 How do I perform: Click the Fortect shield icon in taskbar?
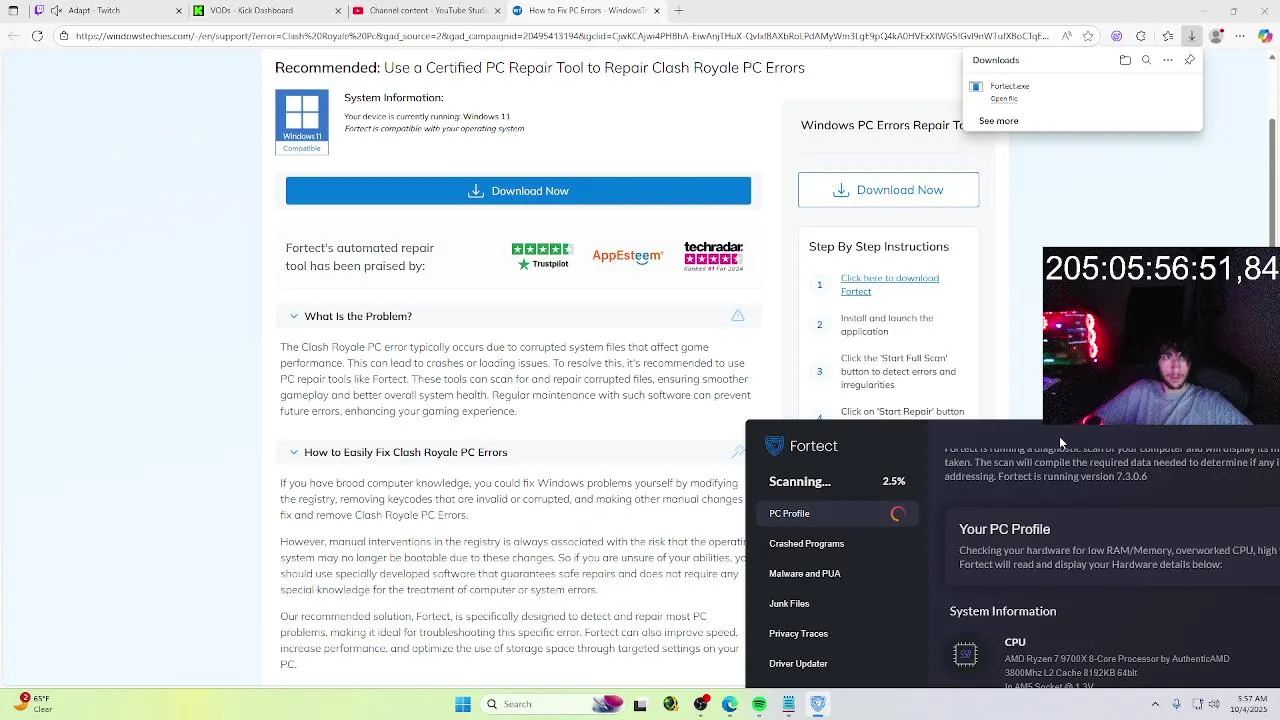[x=818, y=704]
